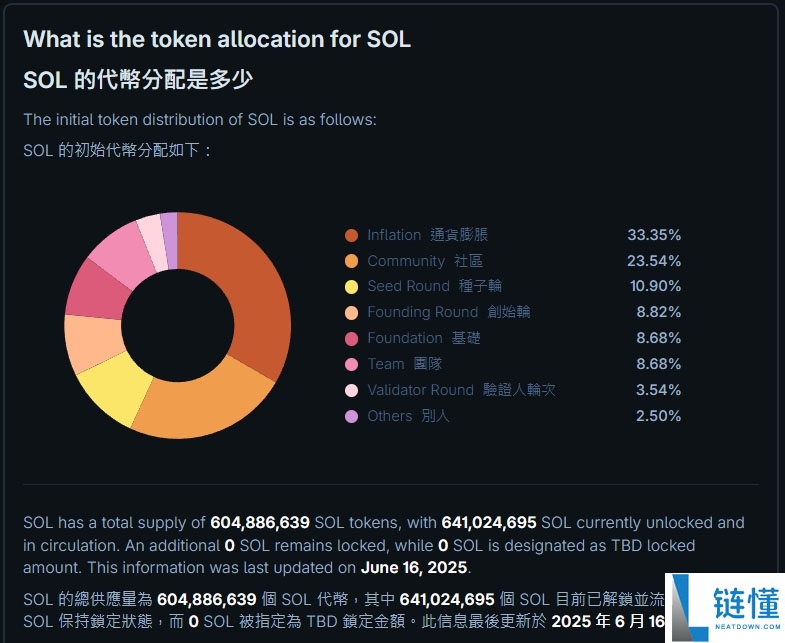Click the 8.82% value
Screen dimensions: 785x643
click(x=658, y=312)
